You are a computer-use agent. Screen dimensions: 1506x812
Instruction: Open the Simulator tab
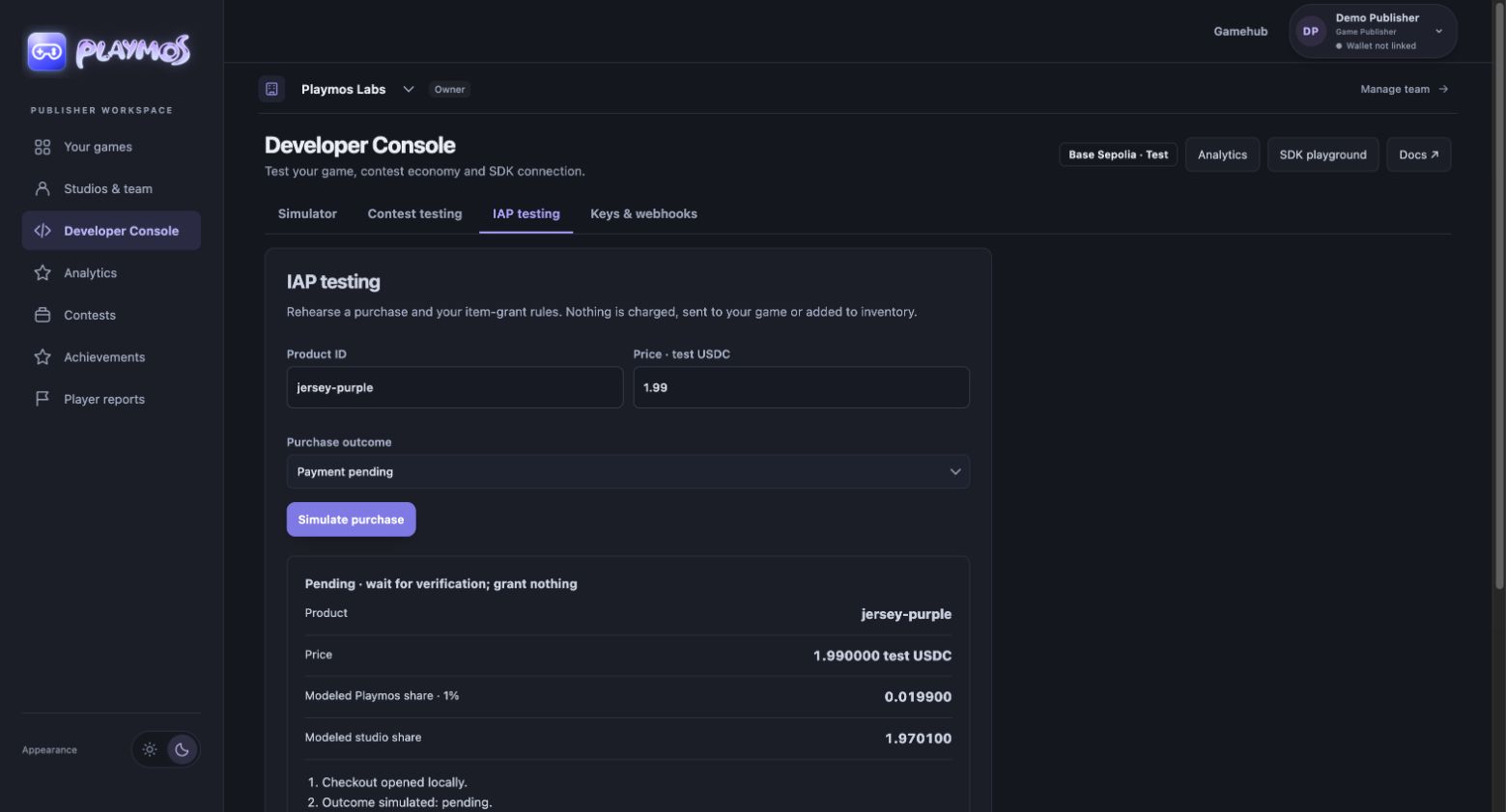pyautogui.click(x=307, y=213)
